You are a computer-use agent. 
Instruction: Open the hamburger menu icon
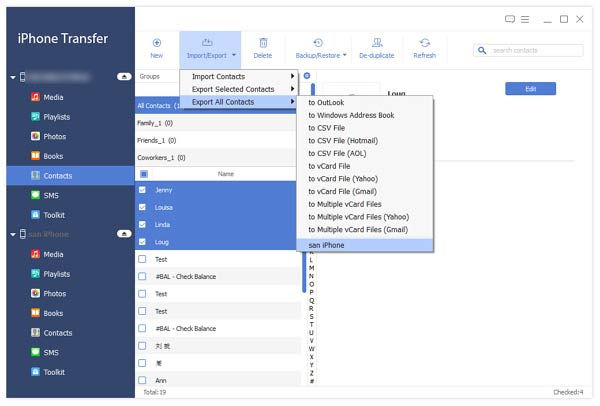(x=525, y=19)
